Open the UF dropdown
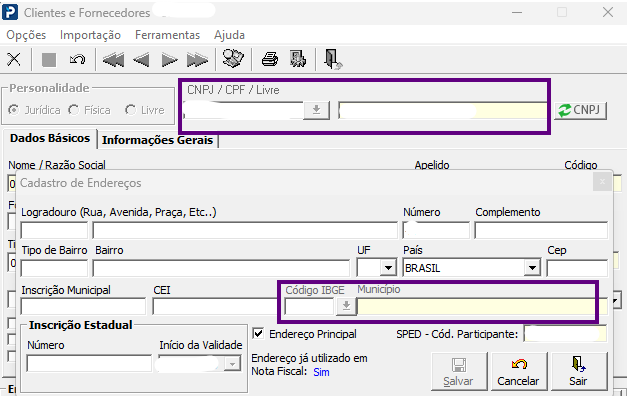 pyautogui.click(x=388, y=268)
